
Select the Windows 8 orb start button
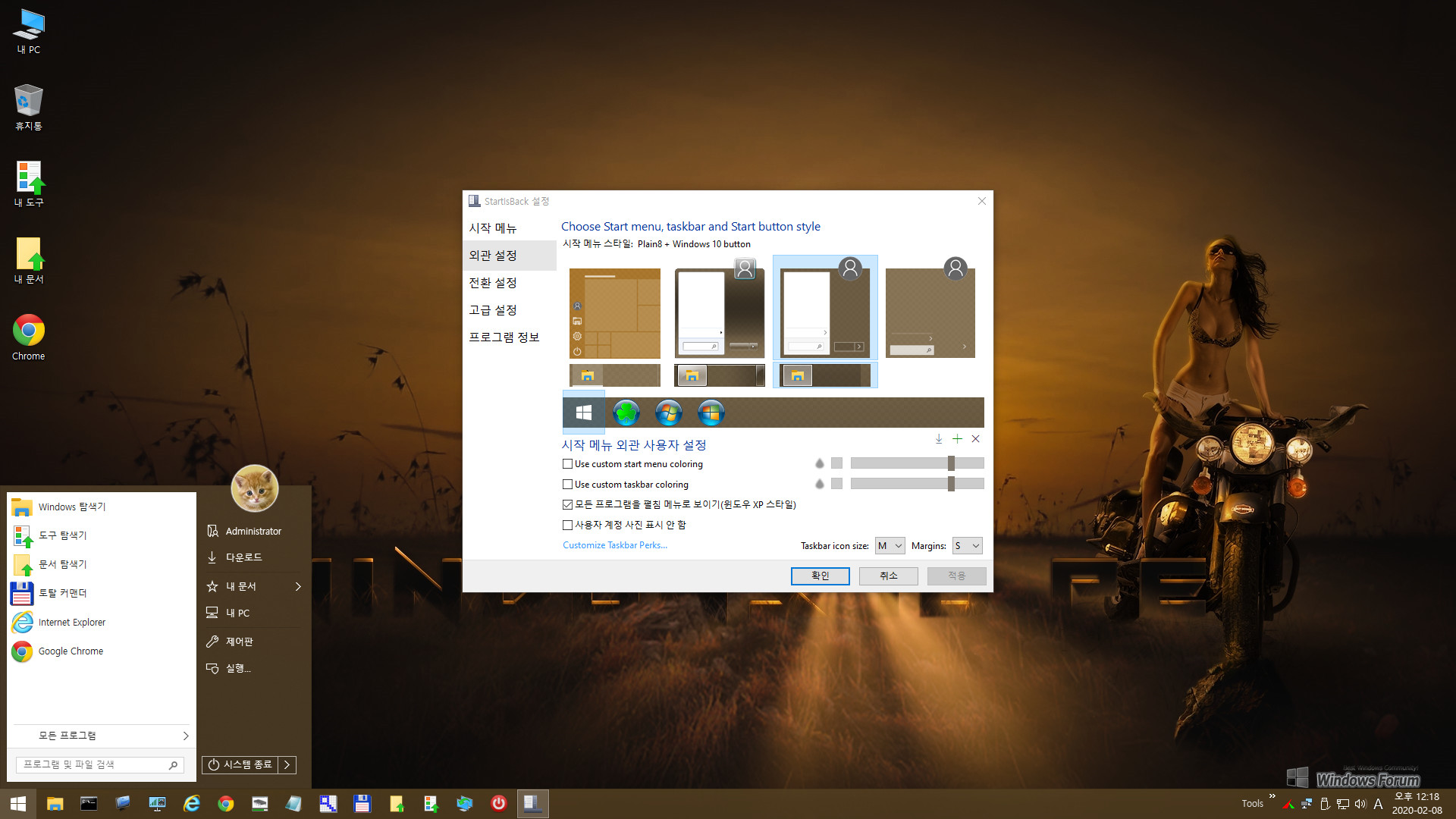click(711, 413)
